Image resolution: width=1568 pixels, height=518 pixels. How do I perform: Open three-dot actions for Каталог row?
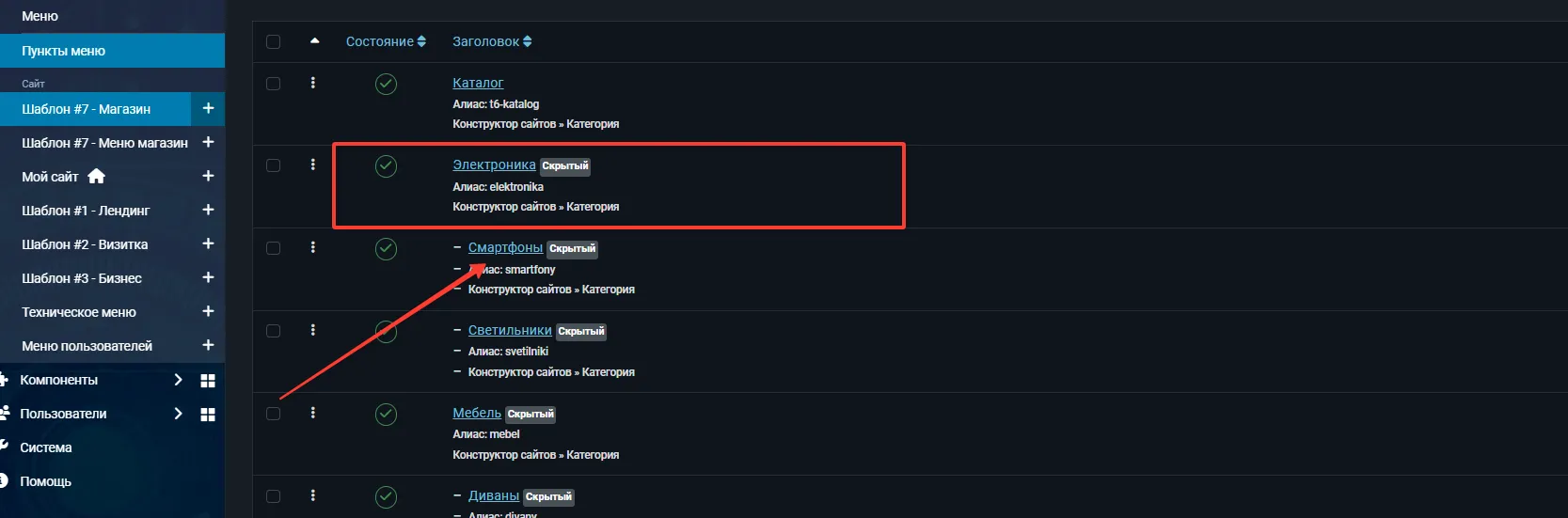[313, 84]
